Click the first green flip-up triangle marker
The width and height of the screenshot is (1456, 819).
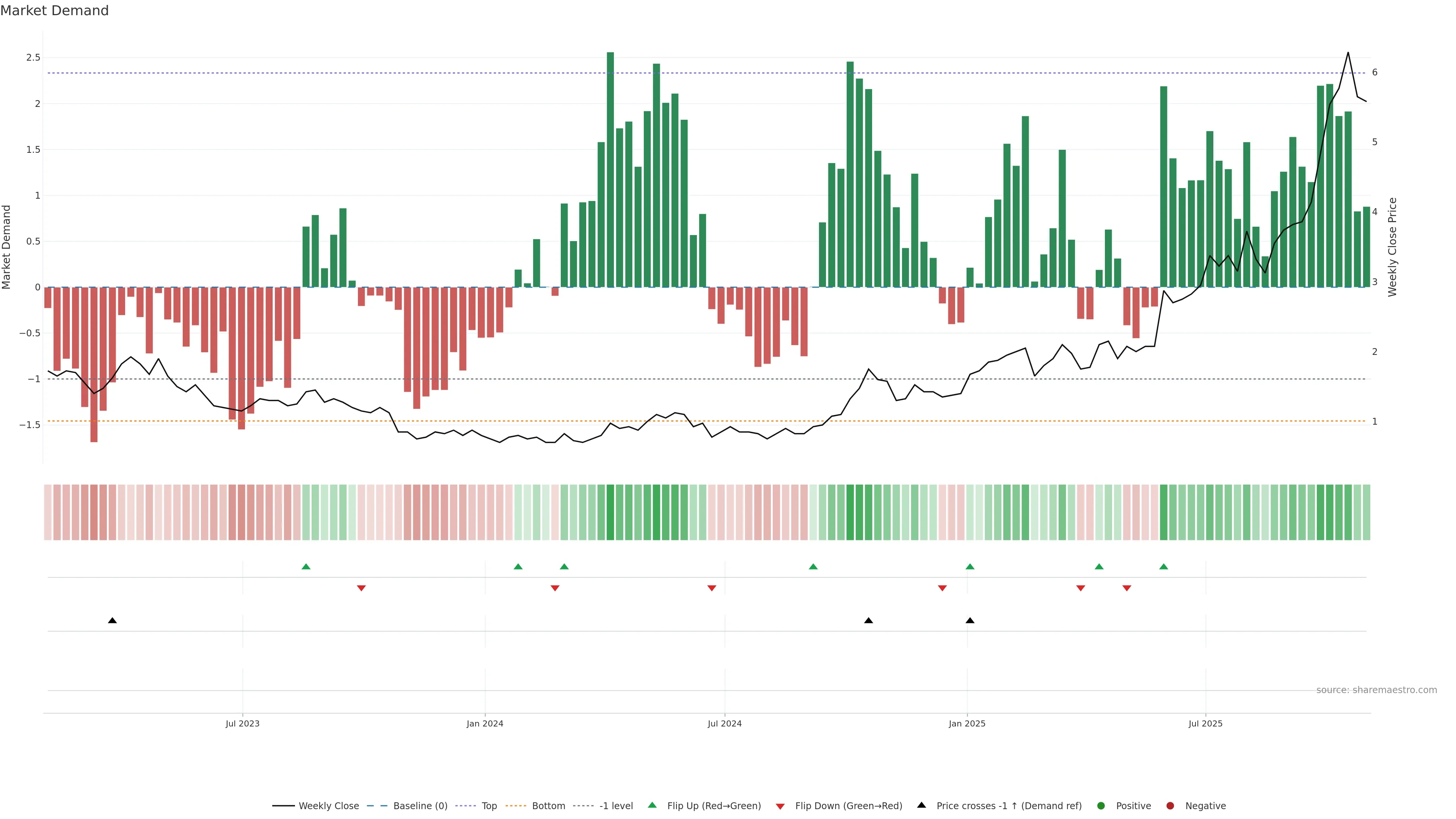(306, 566)
